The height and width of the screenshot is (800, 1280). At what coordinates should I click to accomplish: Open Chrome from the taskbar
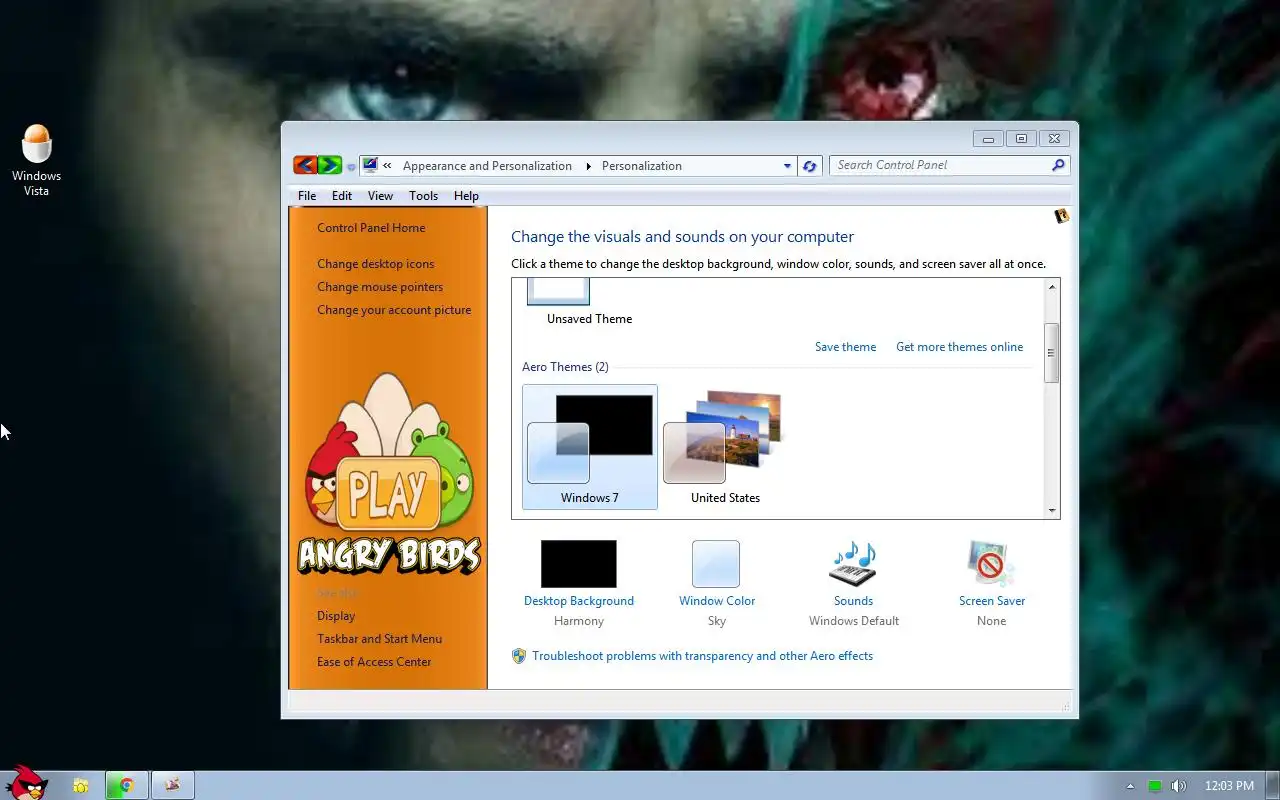click(127, 786)
